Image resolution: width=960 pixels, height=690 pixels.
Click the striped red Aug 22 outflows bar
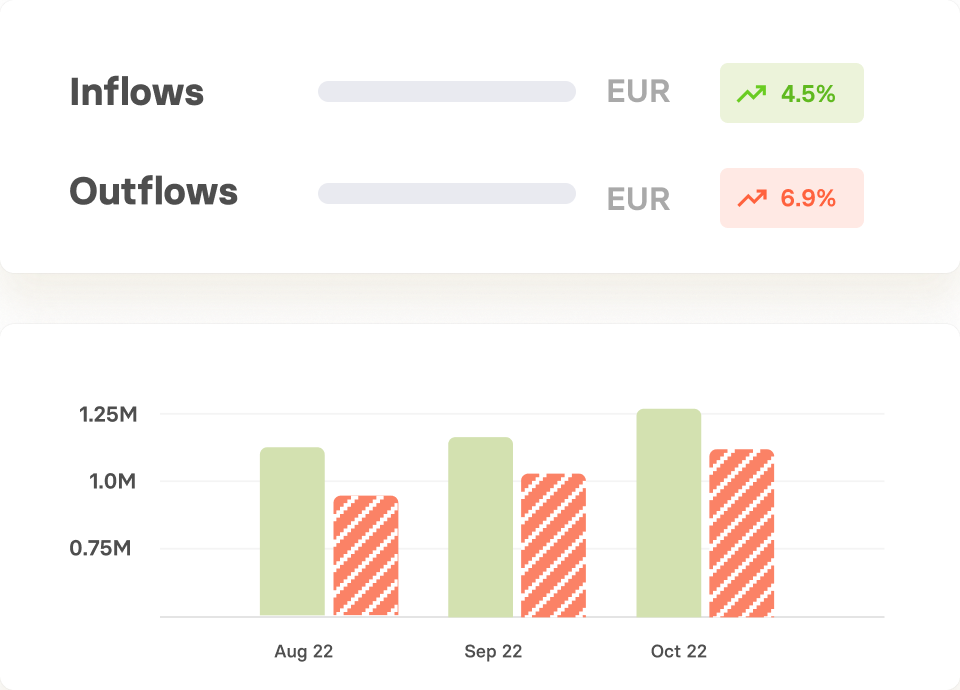[366, 555]
